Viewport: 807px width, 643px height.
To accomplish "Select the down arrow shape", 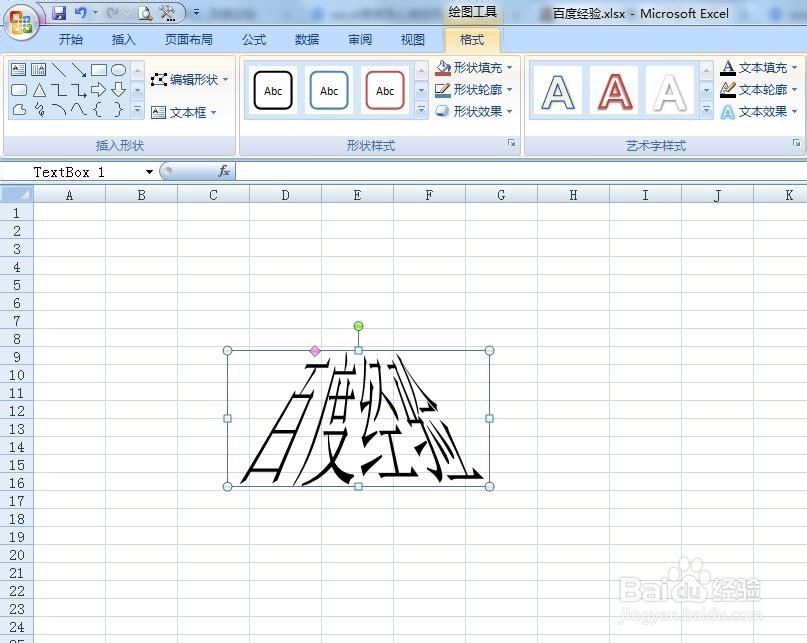I will click(118, 90).
